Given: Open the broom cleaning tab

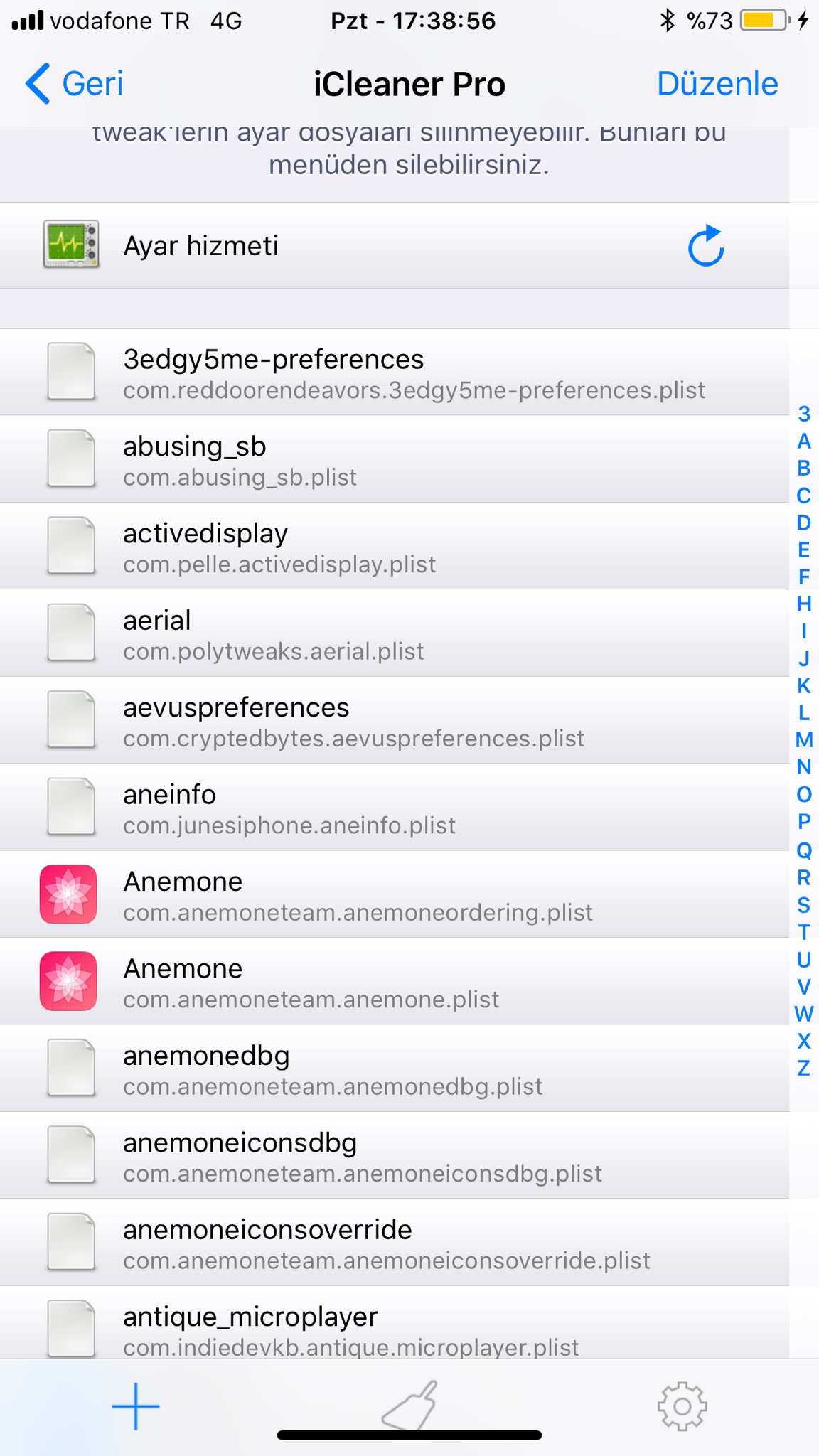Looking at the screenshot, I should pos(409,1405).
